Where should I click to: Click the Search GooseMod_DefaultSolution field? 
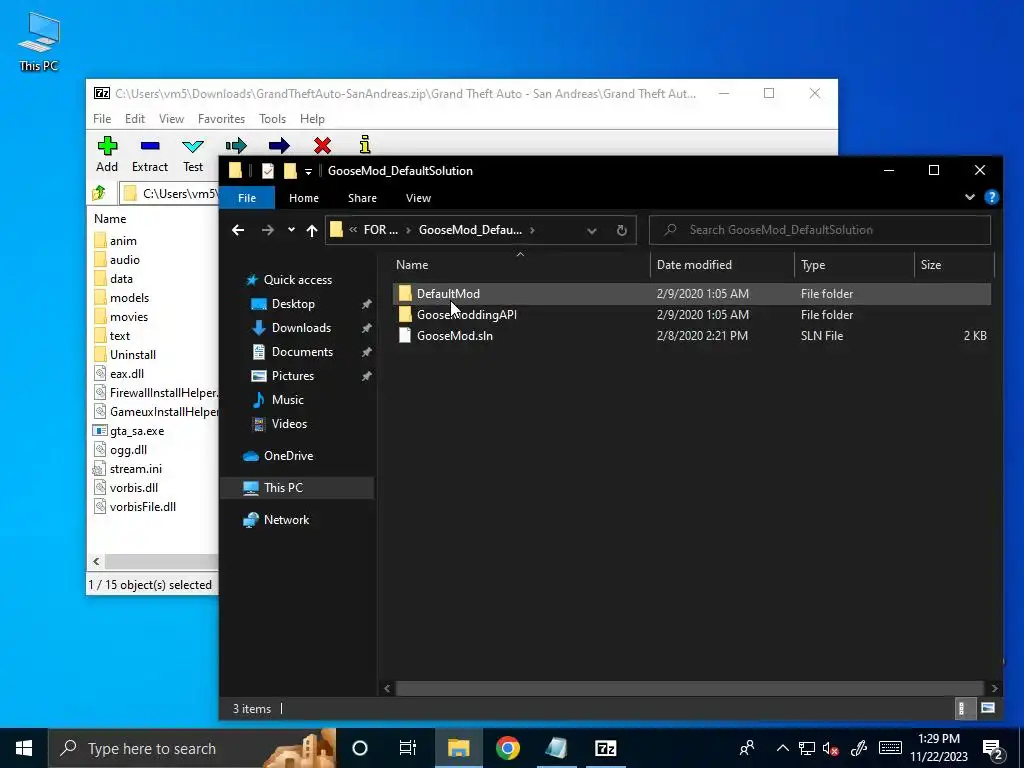pos(820,230)
